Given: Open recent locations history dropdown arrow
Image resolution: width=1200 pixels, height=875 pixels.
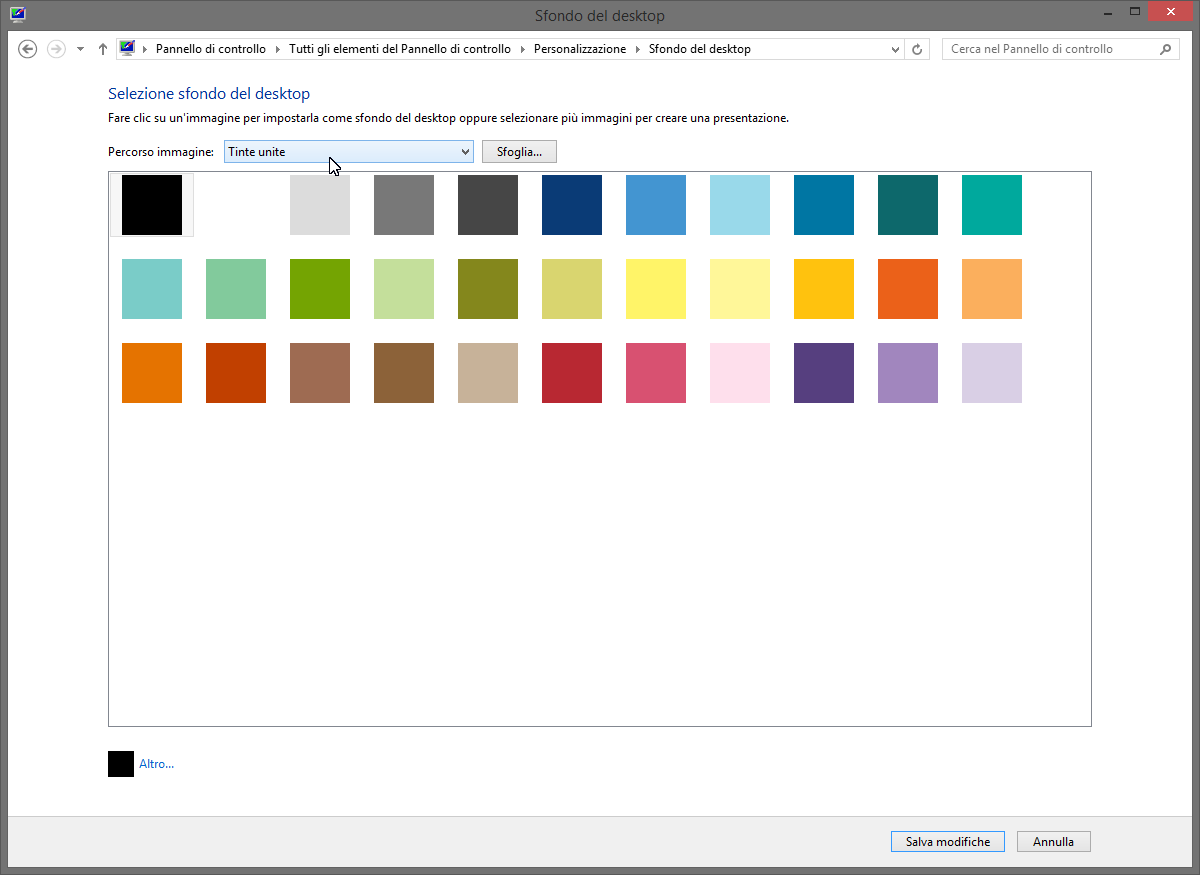Looking at the screenshot, I should coord(80,49).
